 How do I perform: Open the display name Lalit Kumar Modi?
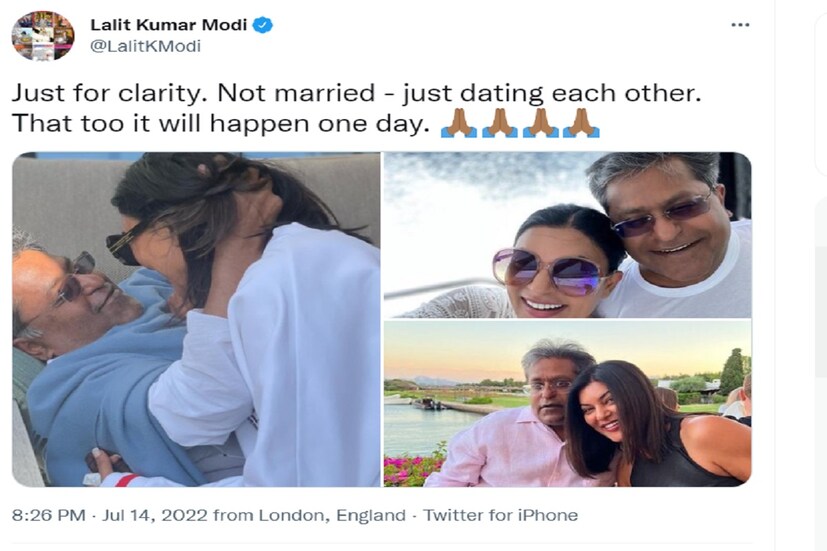169,25
